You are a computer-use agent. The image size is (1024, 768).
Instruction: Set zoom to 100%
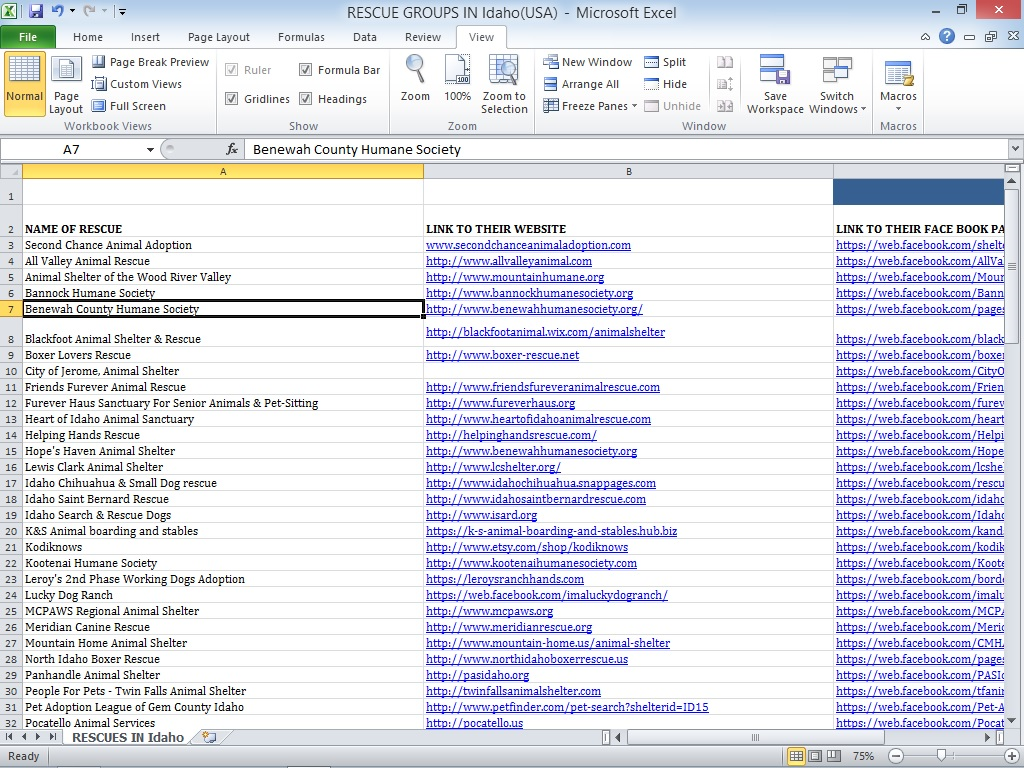pyautogui.click(x=457, y=78)
